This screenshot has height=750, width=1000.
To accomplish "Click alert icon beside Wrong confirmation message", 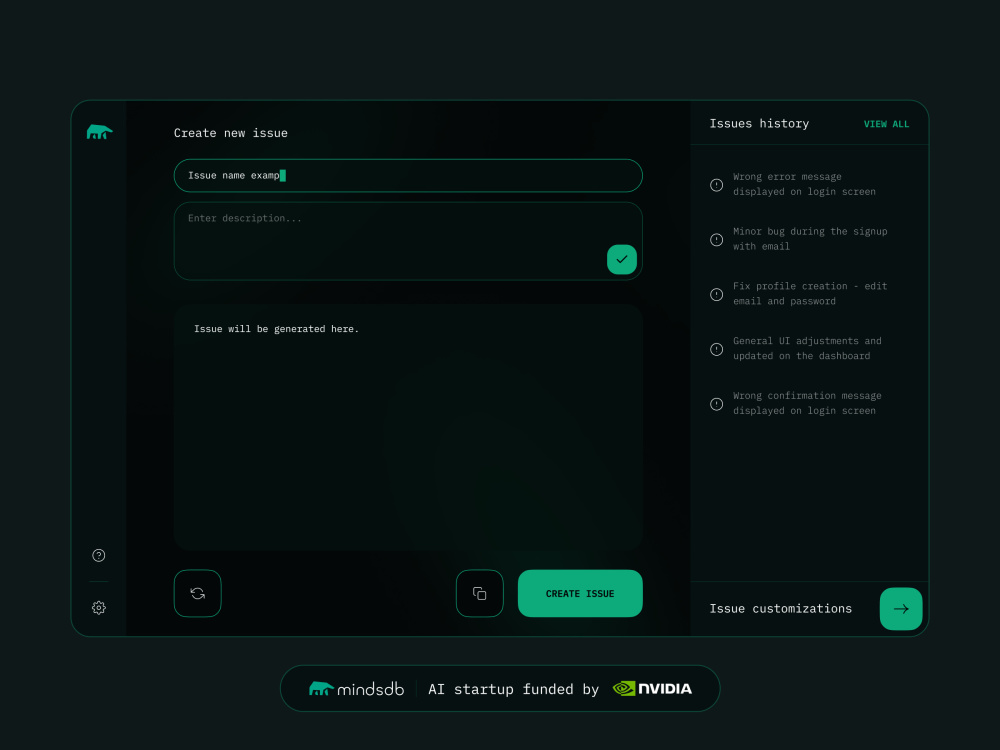I will coord(717,404).
